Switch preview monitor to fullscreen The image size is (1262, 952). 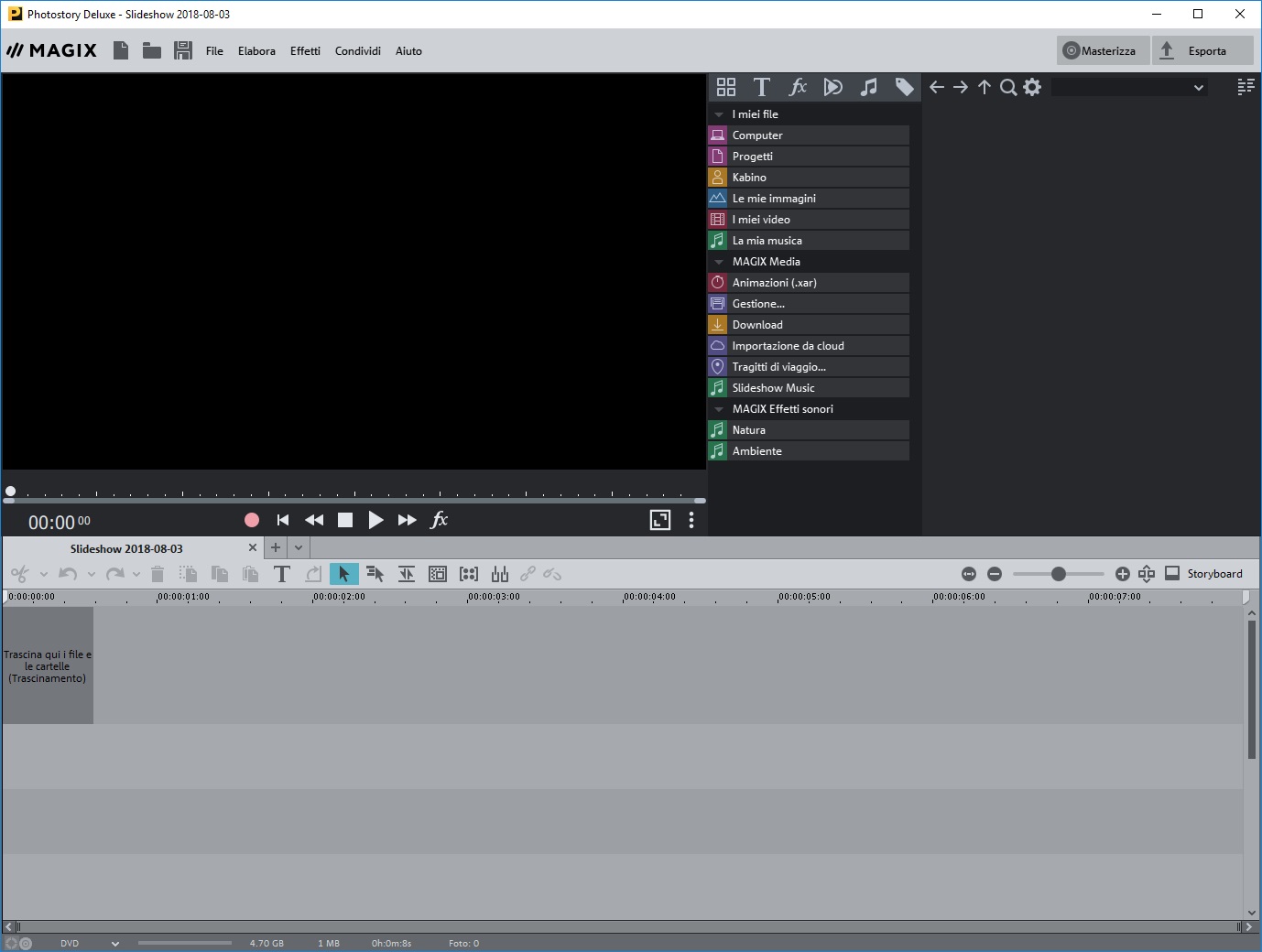click(660, 520)
